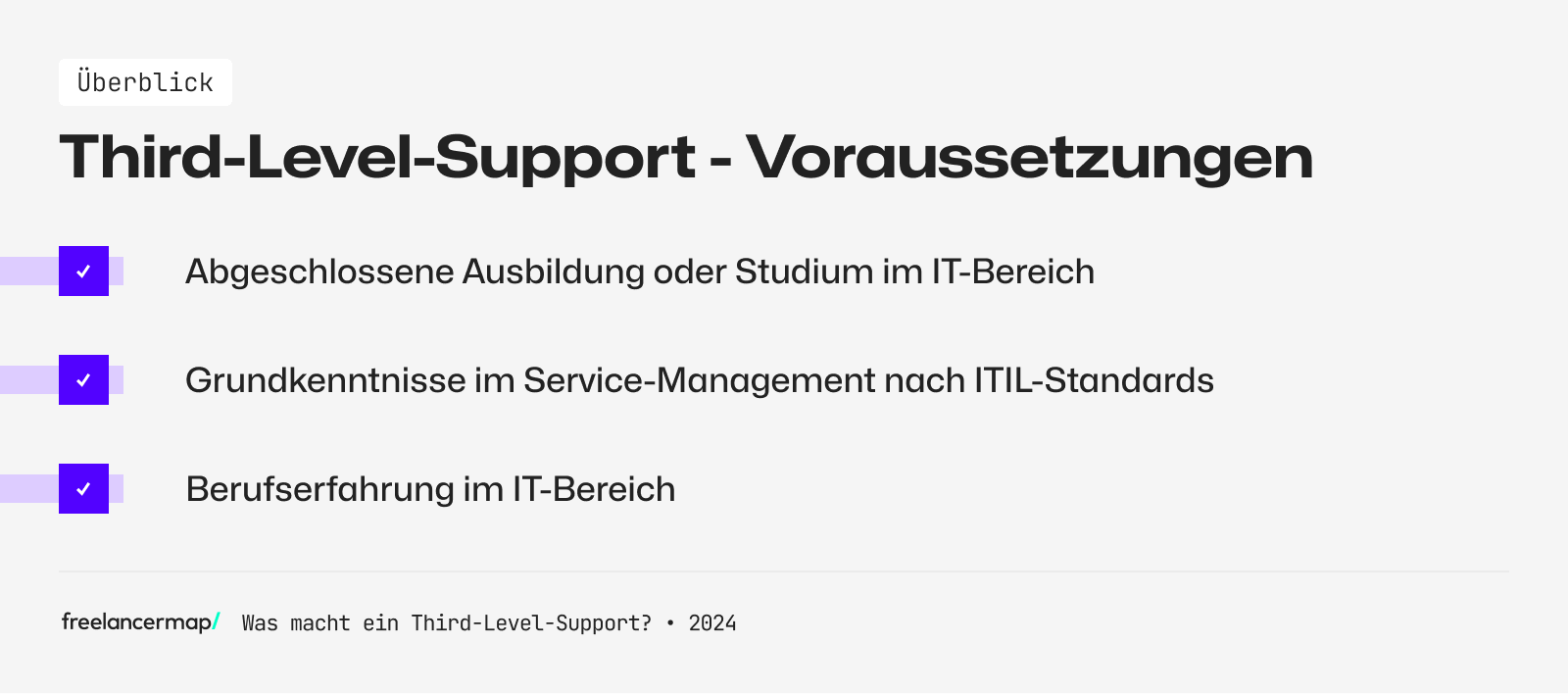This screenshot has width=1568, height=694.
Task: Click Third-Level-Support in the main heading
Action: tap(377, 157)
